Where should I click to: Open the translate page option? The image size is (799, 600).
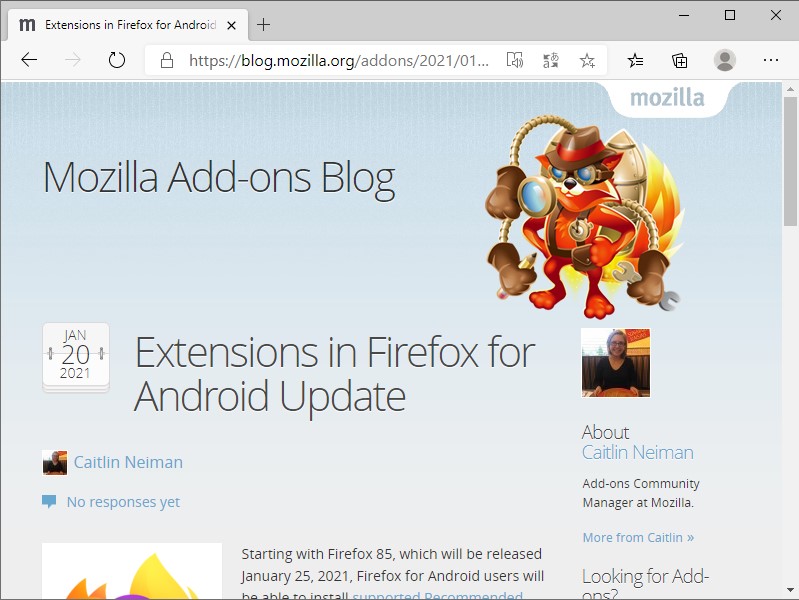coord(551,60)
